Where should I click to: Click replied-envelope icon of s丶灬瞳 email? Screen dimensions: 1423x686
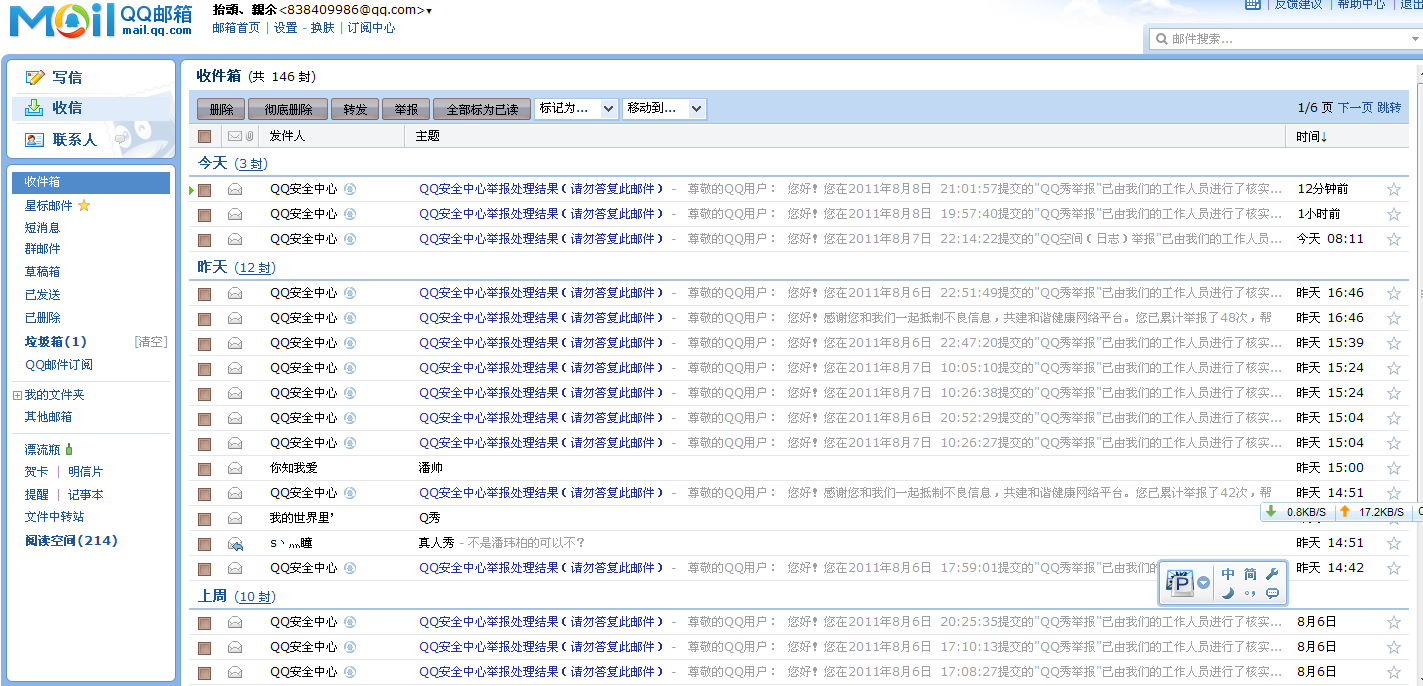(x=235, y=543)
